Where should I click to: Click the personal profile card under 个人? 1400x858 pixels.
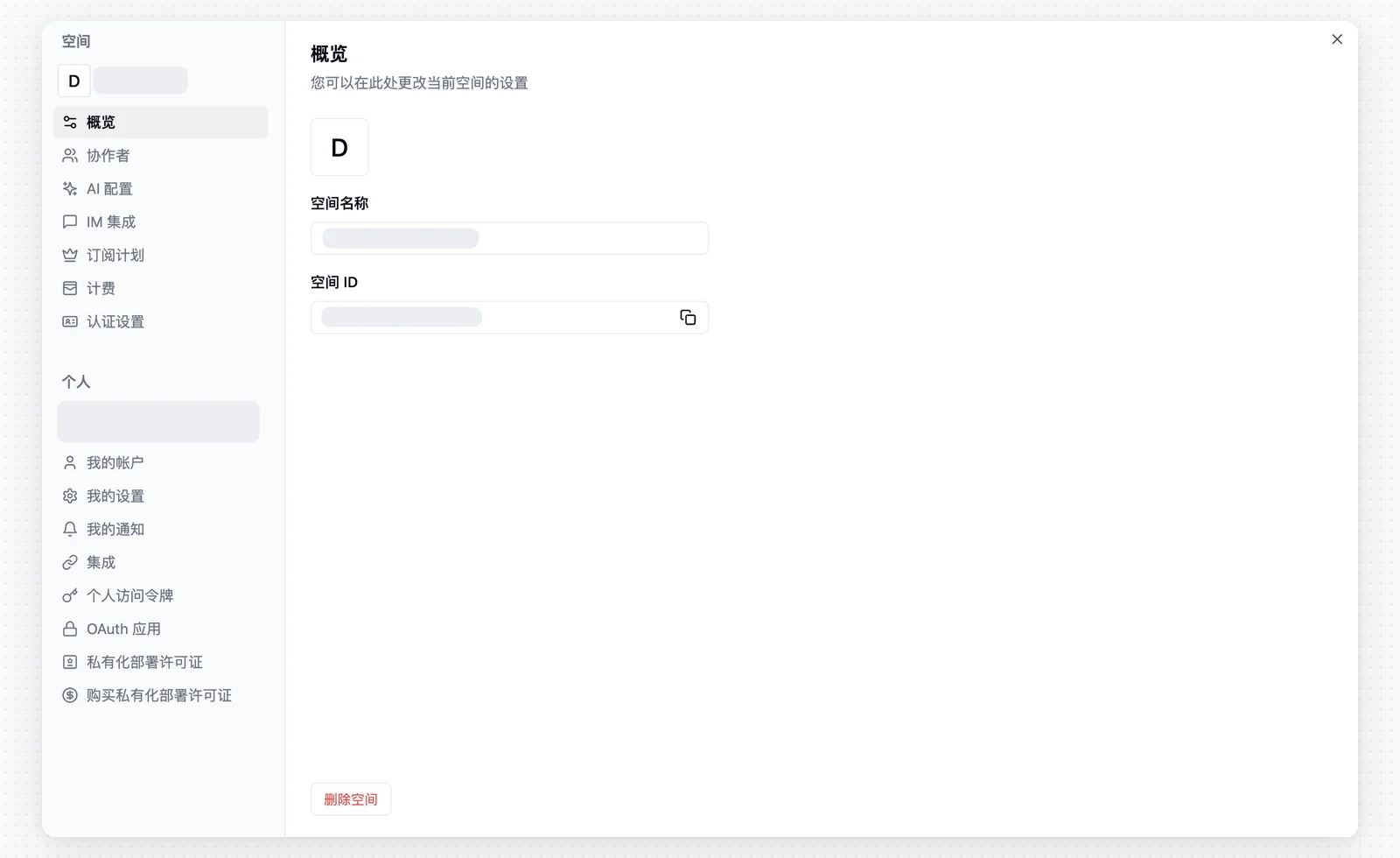(158, 422)
